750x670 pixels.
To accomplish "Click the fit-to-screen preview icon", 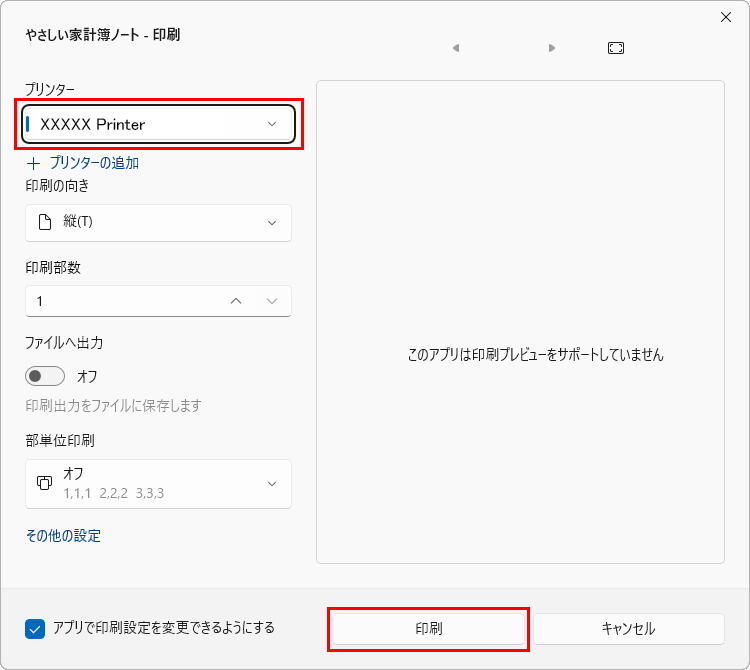I will tap(616, 48).
